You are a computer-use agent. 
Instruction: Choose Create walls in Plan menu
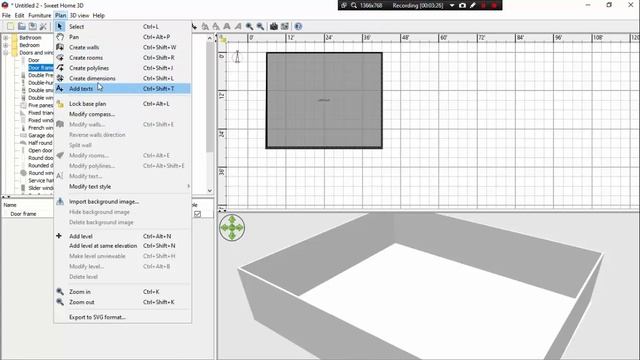point(122,47)
